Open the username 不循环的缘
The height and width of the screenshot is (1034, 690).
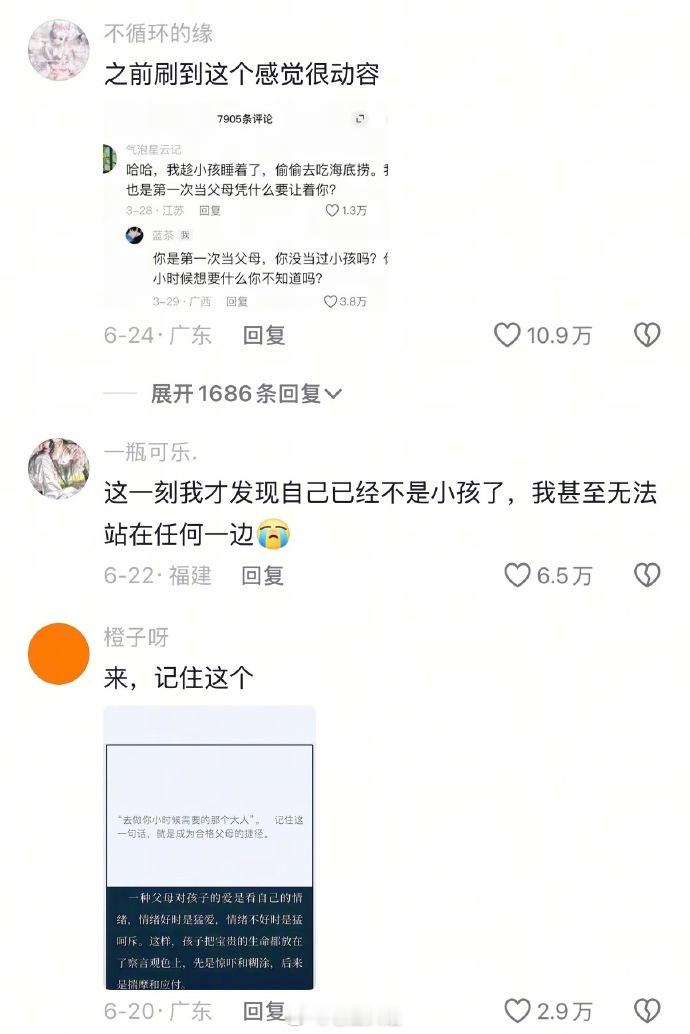(158, 33)
